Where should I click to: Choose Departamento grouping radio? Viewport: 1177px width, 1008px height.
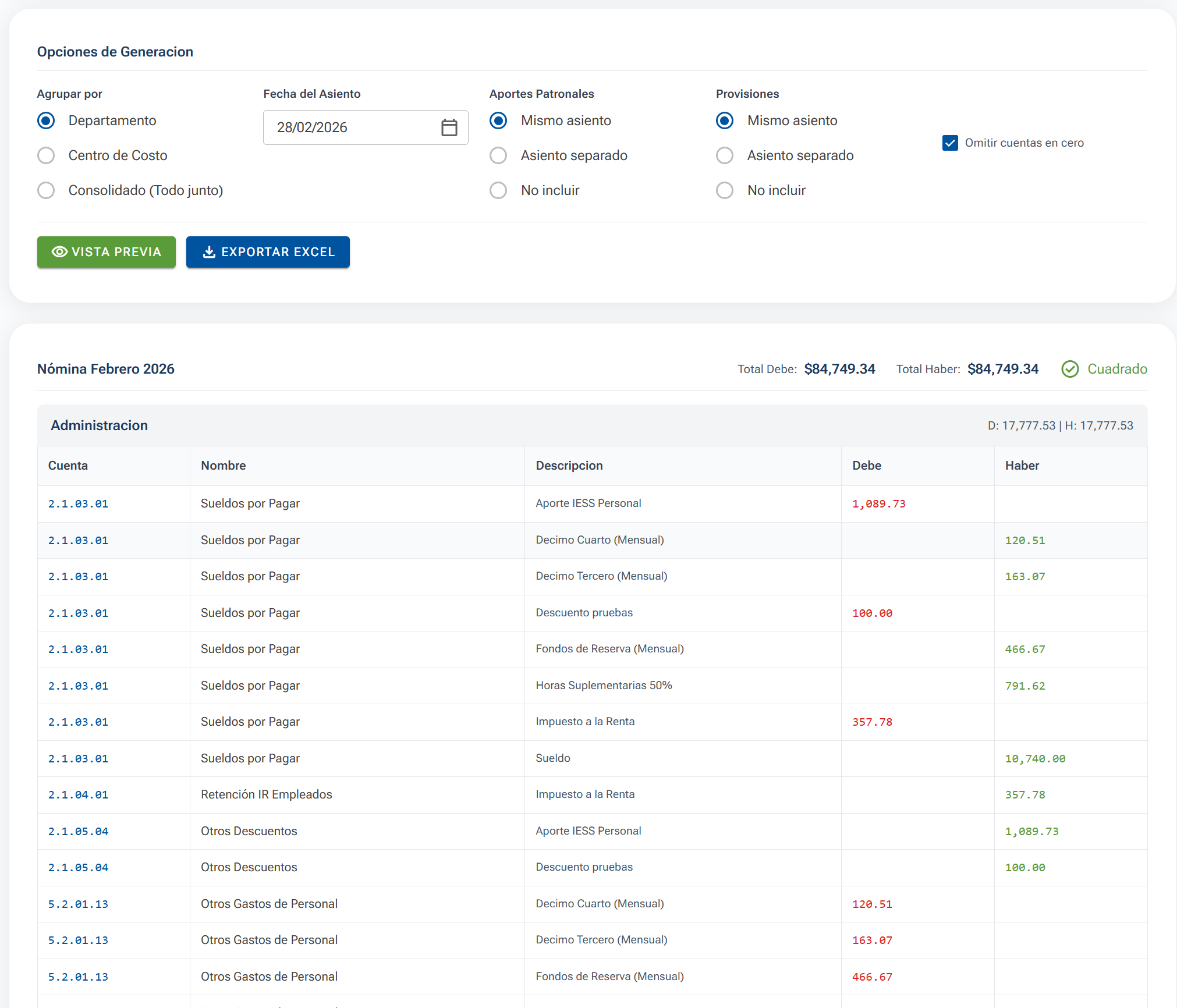[x=46, y=120]
